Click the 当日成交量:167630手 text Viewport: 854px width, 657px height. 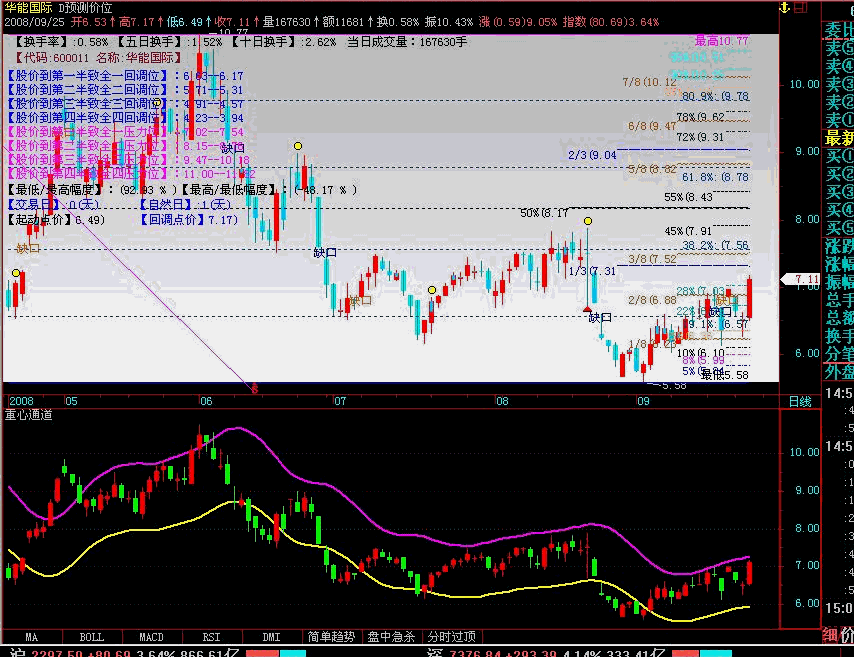pyautogui.click(x=407, y=42)
